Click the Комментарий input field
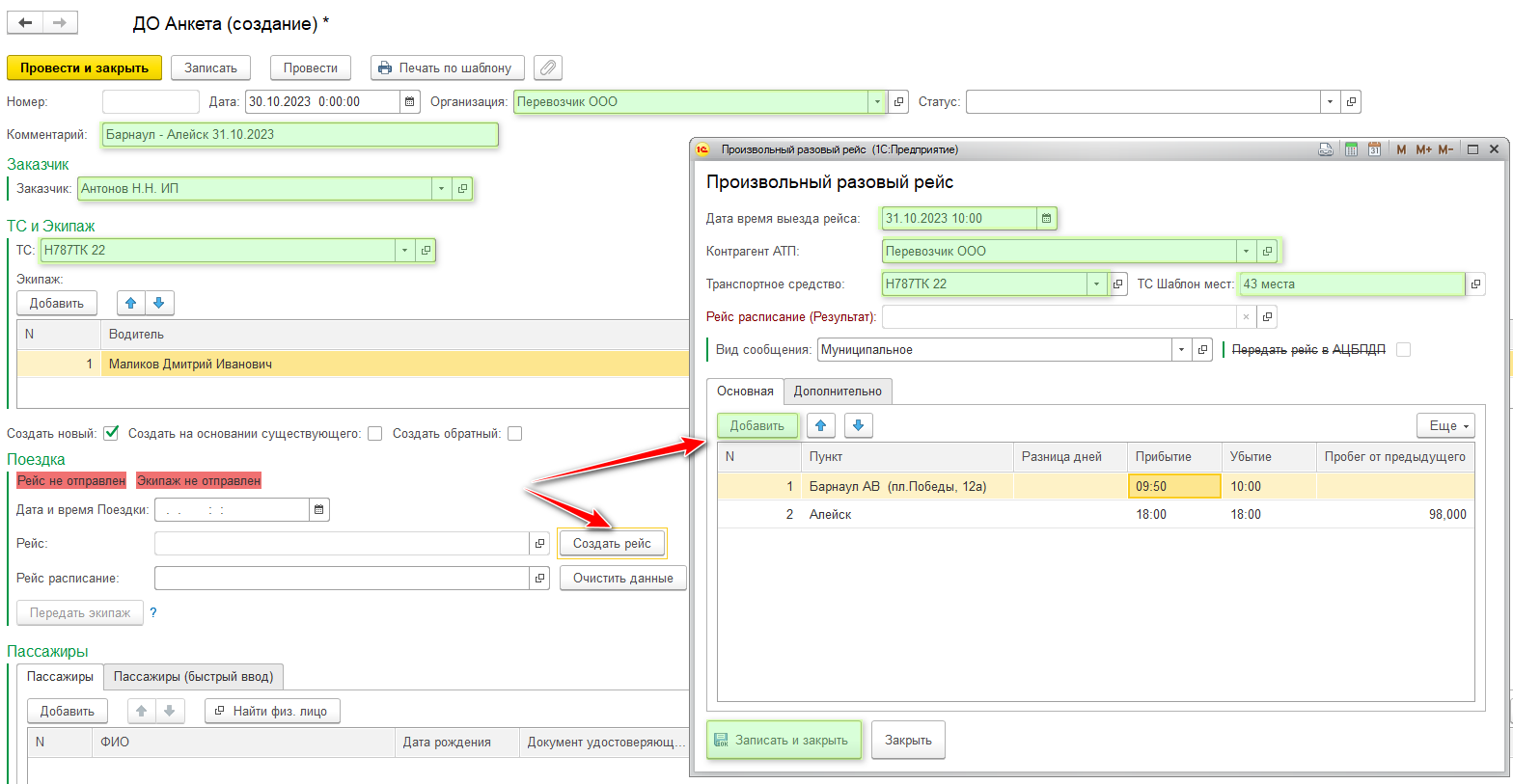The height and width of the screenshot is (784, 1513). tap(300, 134)
